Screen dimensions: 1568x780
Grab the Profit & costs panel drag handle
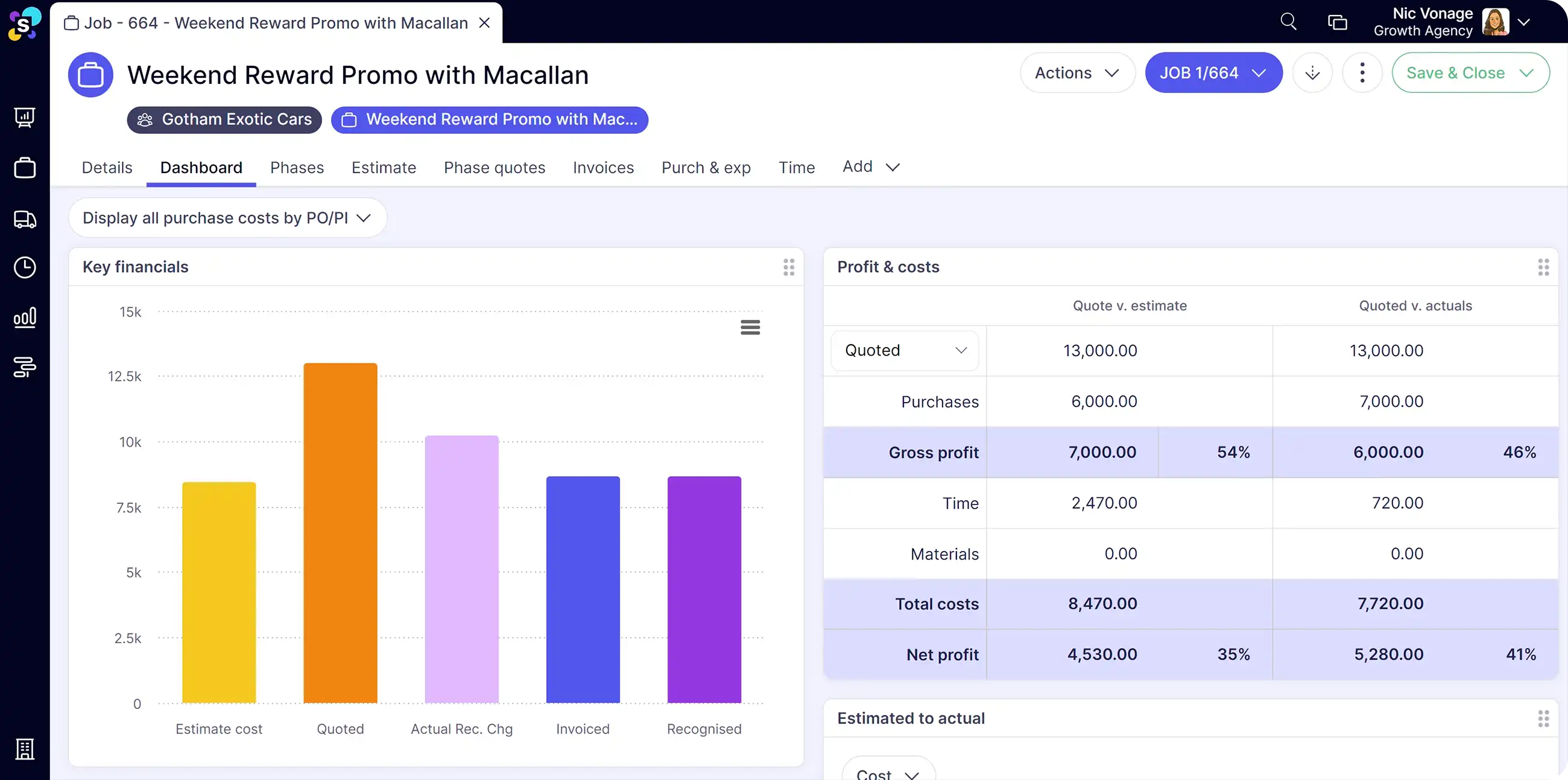click(x=1543, y=267)
